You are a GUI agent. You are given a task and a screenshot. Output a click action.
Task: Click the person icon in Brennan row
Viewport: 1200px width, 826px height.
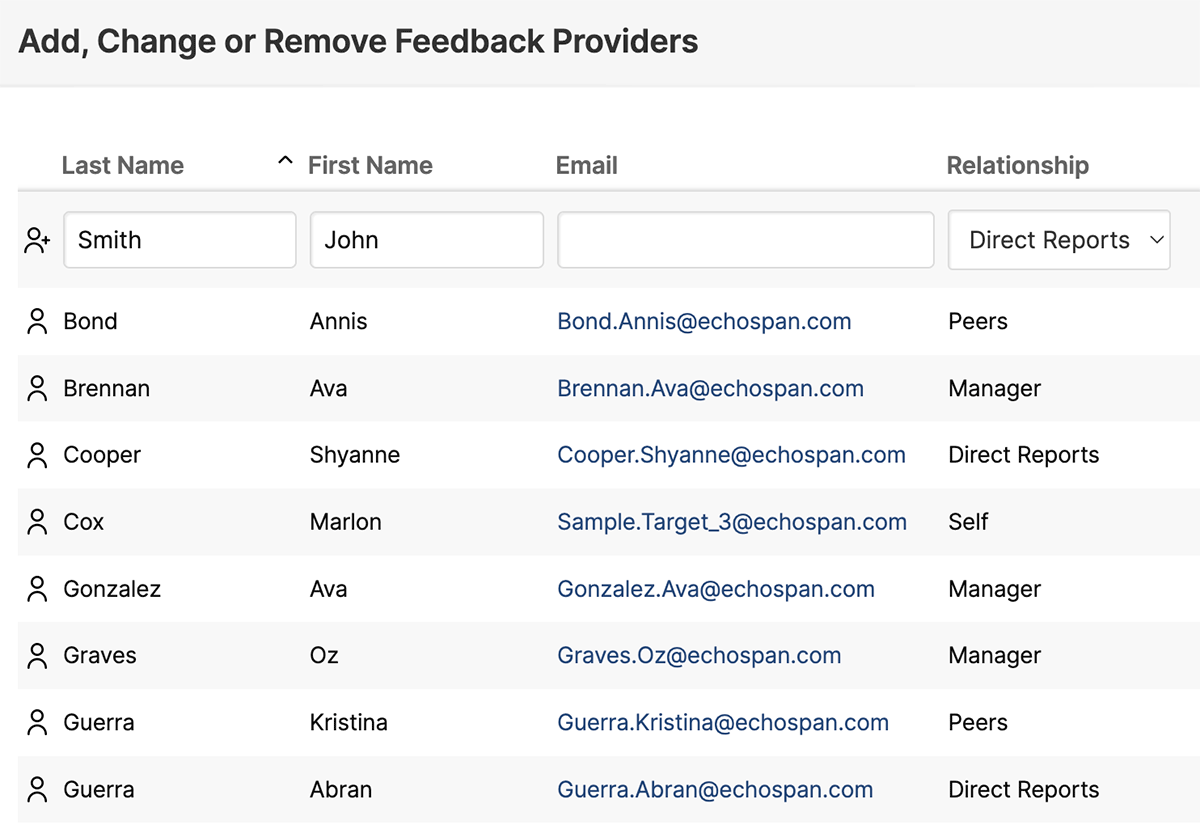[37, 389]
